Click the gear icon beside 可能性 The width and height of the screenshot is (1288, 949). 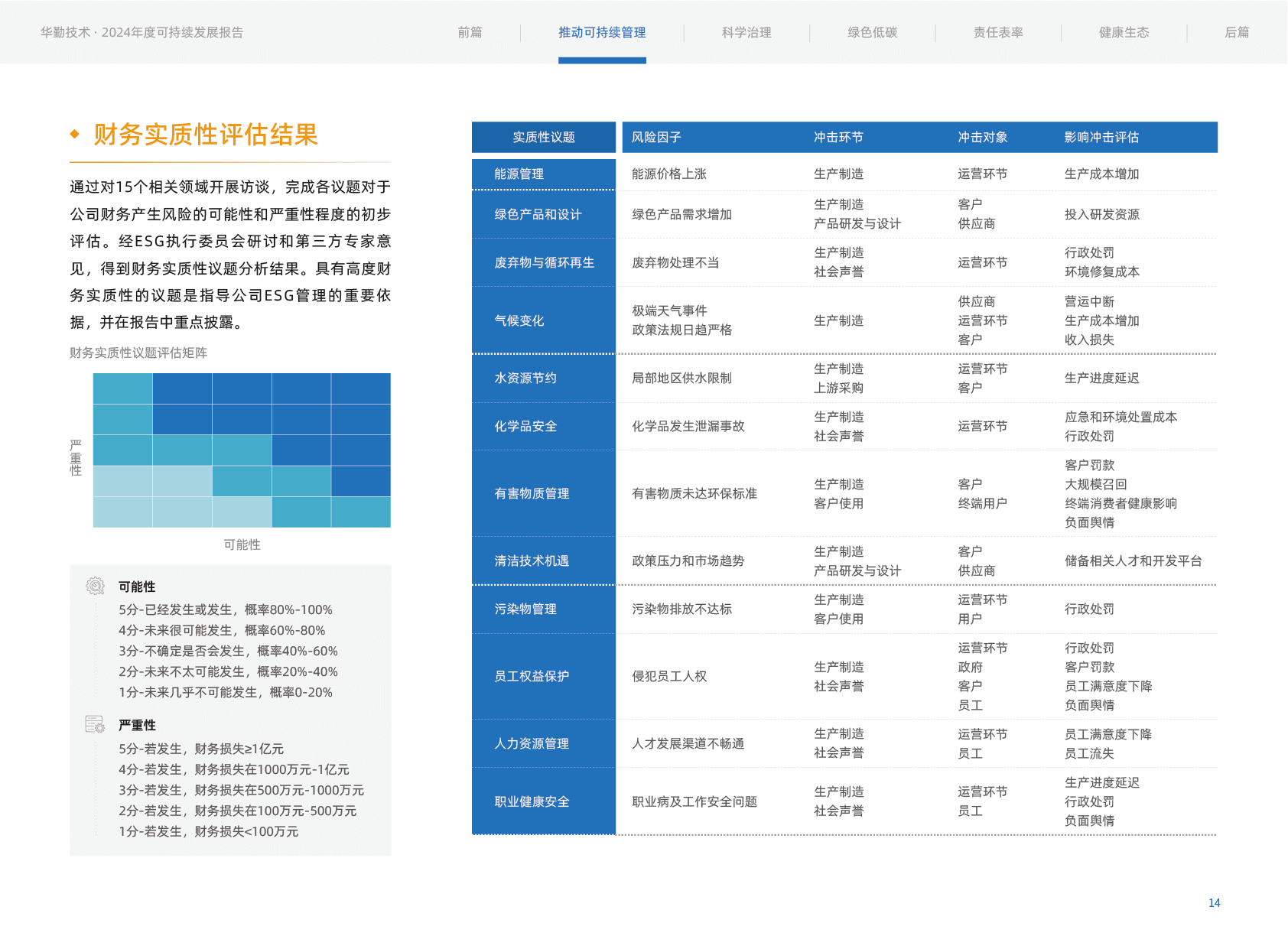click(x=95, y=587)
